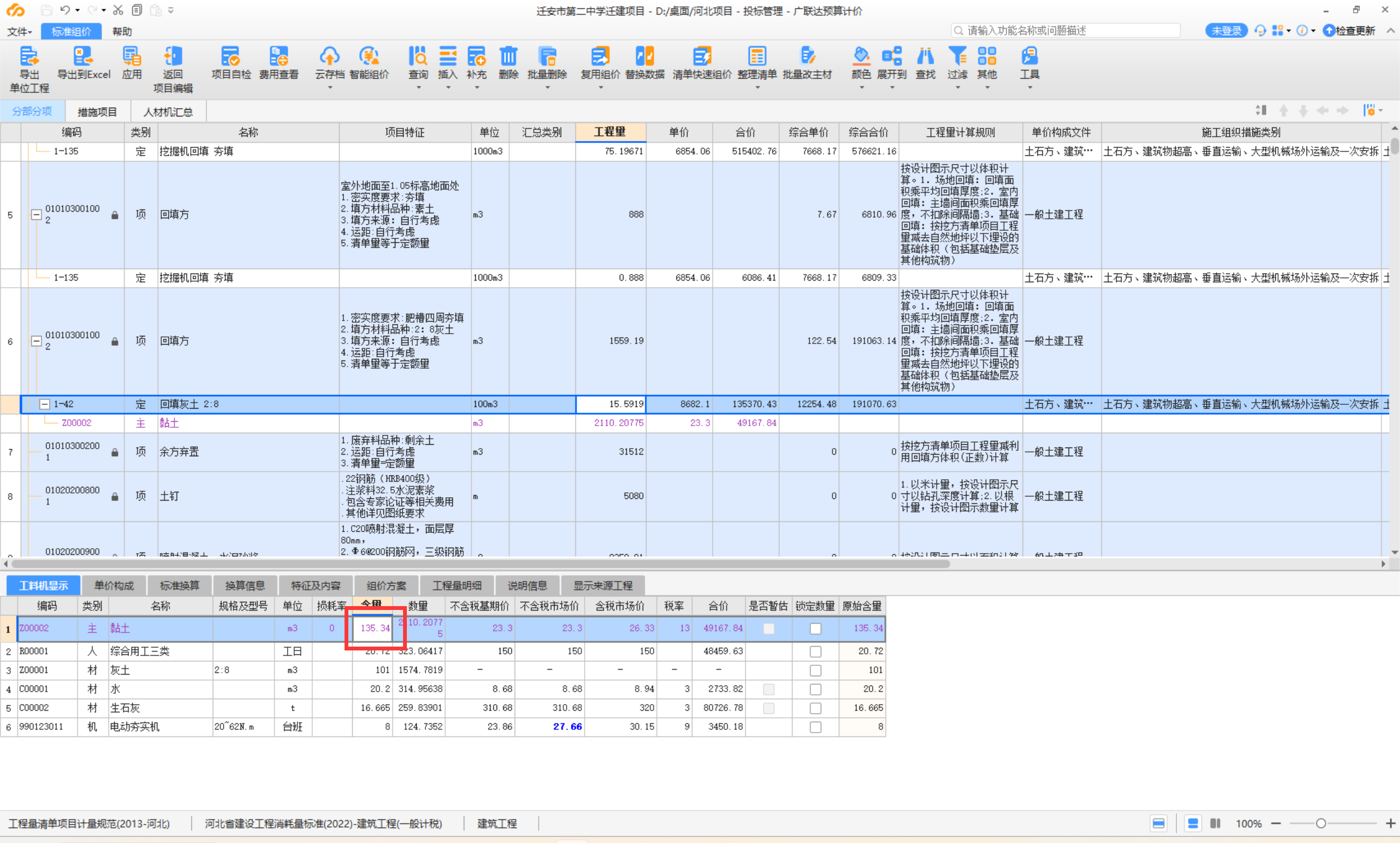The width and height of the screenshot is (1400, 843).
Task: Click the zoom in plus button
Action: [x=1390, y=823]
